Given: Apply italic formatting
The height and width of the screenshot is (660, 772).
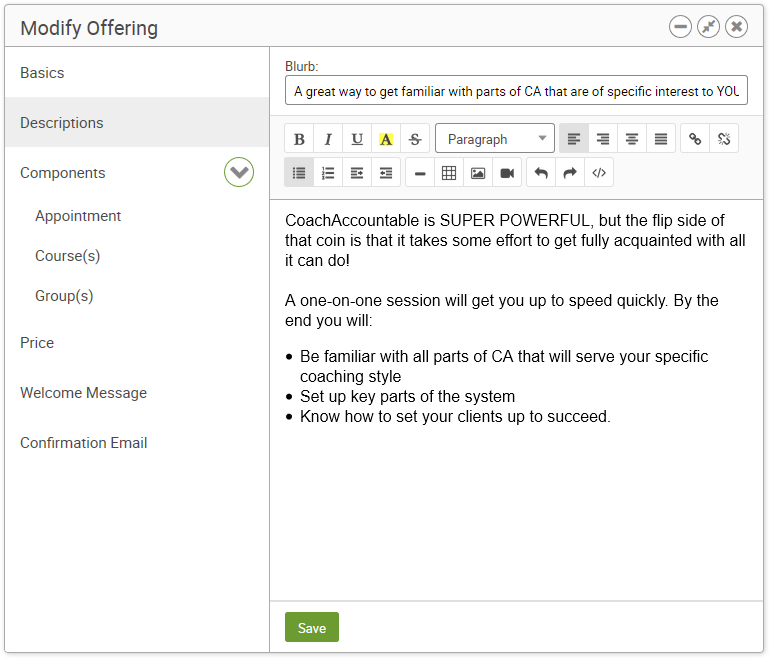Looking at the screenshot, I should [328, 139].
